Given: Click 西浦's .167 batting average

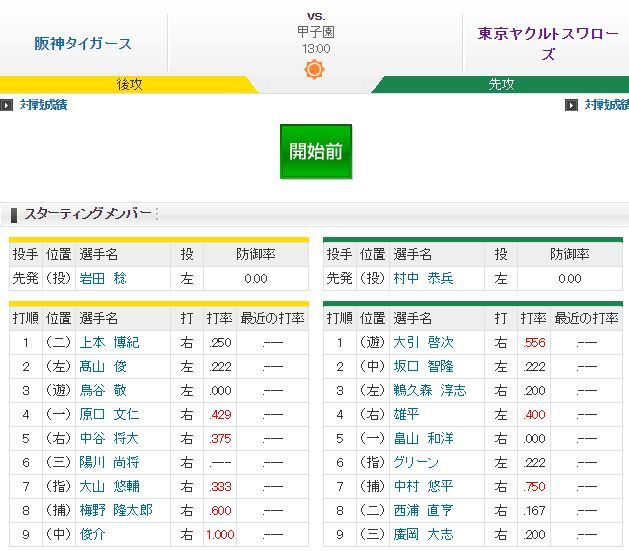Looking at the screenshot, I should [534, 510].
